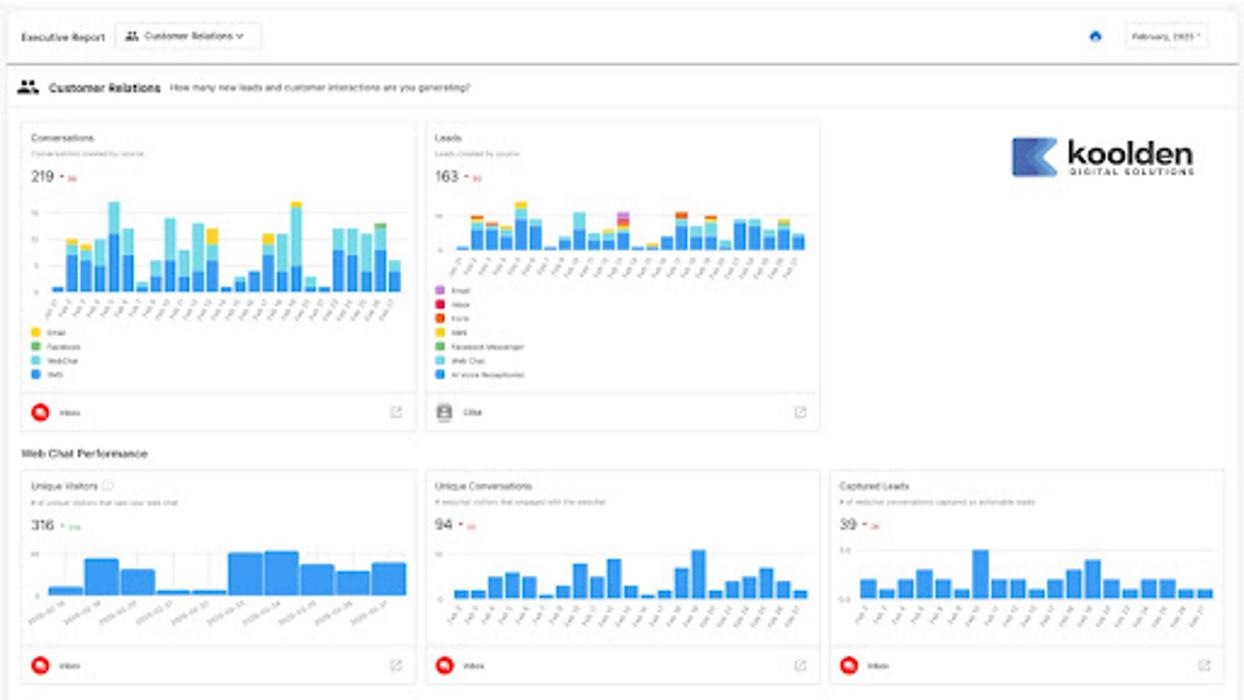The image size is (1244, 700).
Task: Click Inbox icon under Captured Leads chart
Action: [849, 665]
